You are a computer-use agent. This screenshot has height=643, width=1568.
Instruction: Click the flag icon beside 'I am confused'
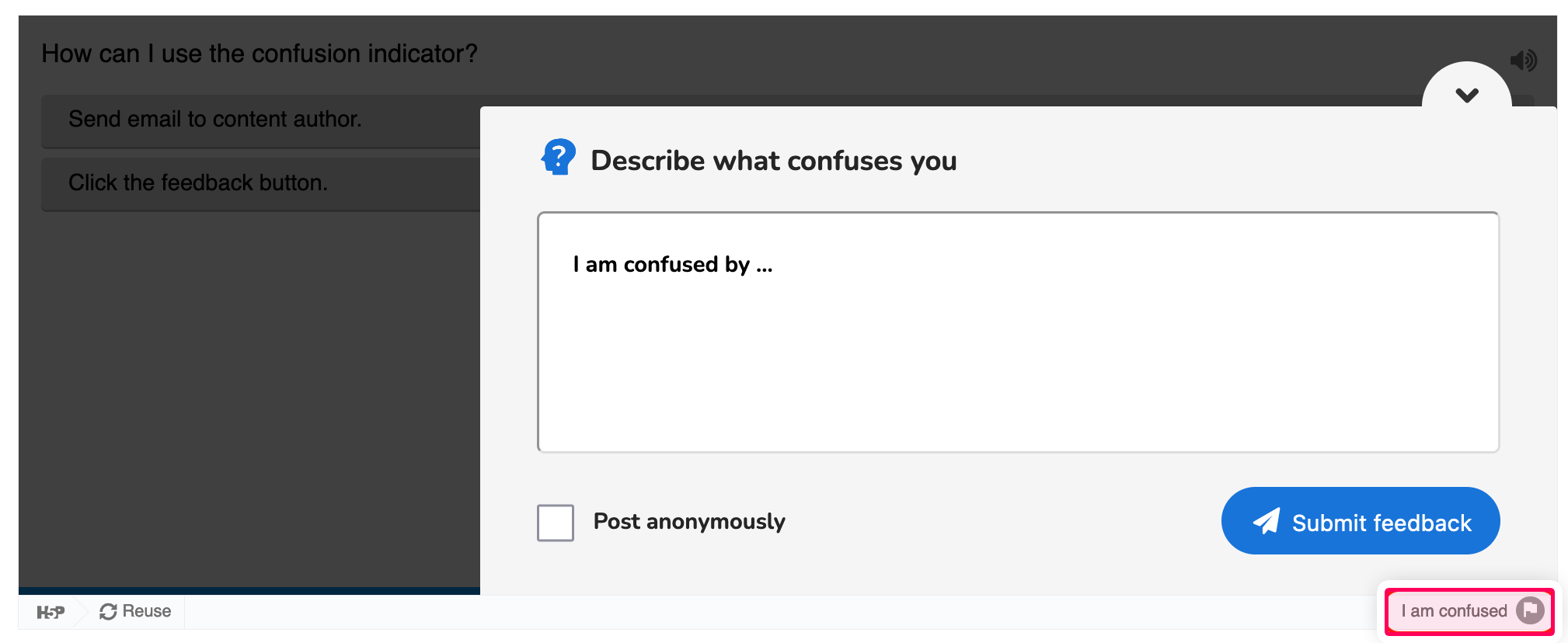(1529, 611)
